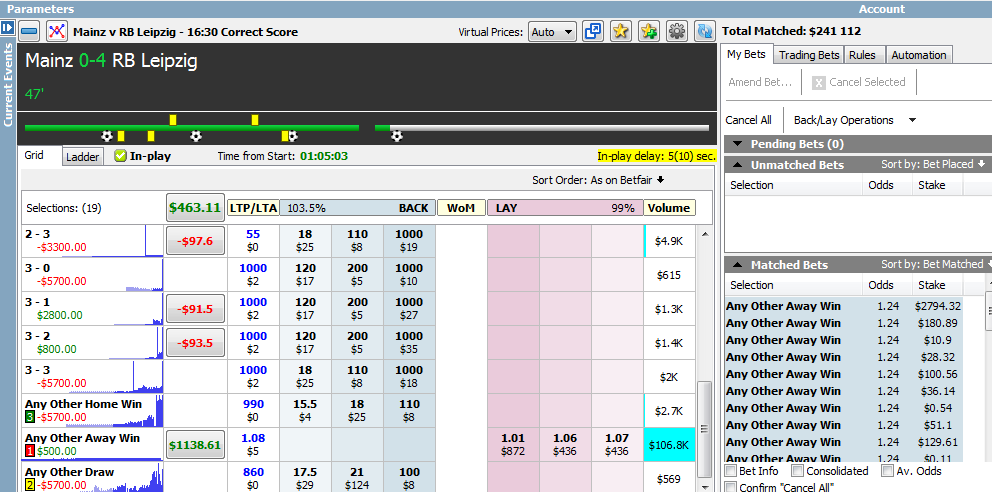
Task: Expand the Current Events side panel arrow
Action: coord(8,28)
